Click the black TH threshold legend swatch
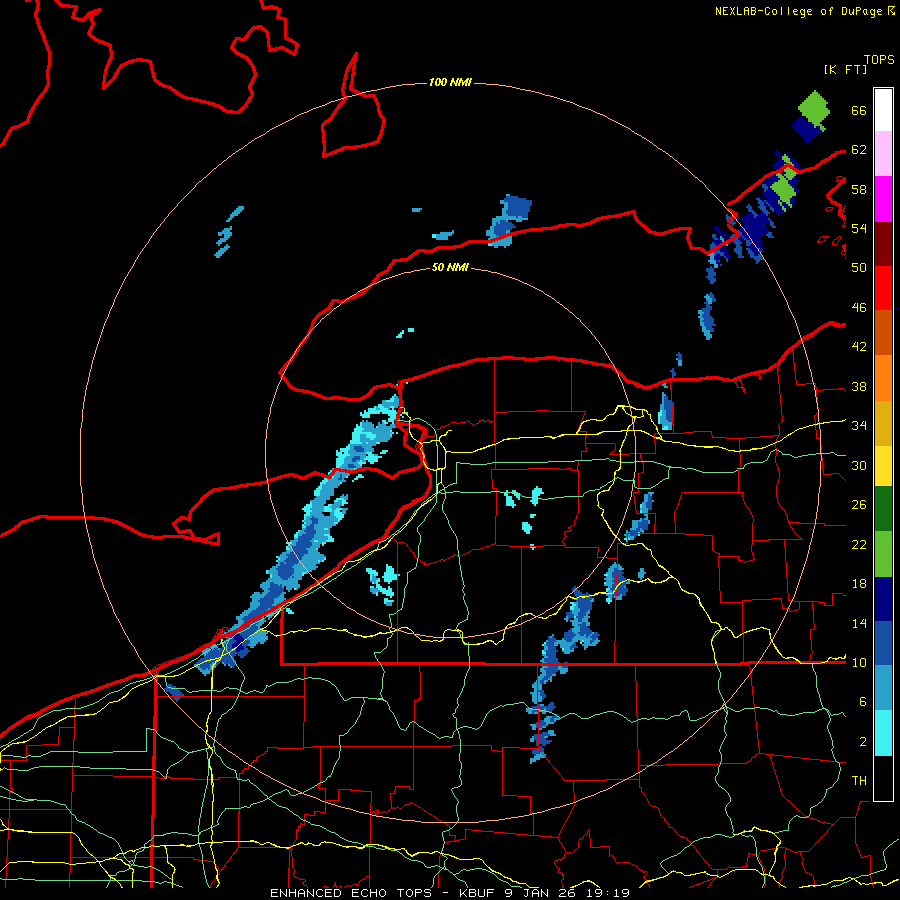 pyautogui.click(x=883, y=778)
